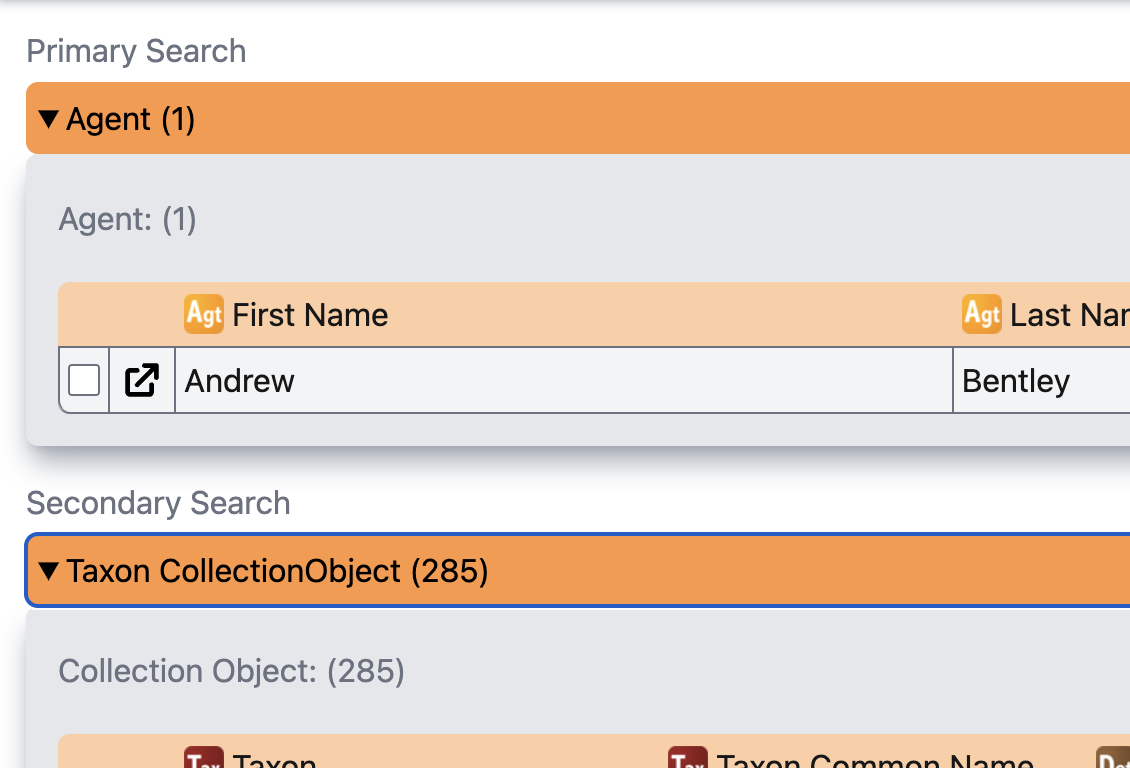Click the disclosure triangle before Agent (1)

(x=48, y=118)
